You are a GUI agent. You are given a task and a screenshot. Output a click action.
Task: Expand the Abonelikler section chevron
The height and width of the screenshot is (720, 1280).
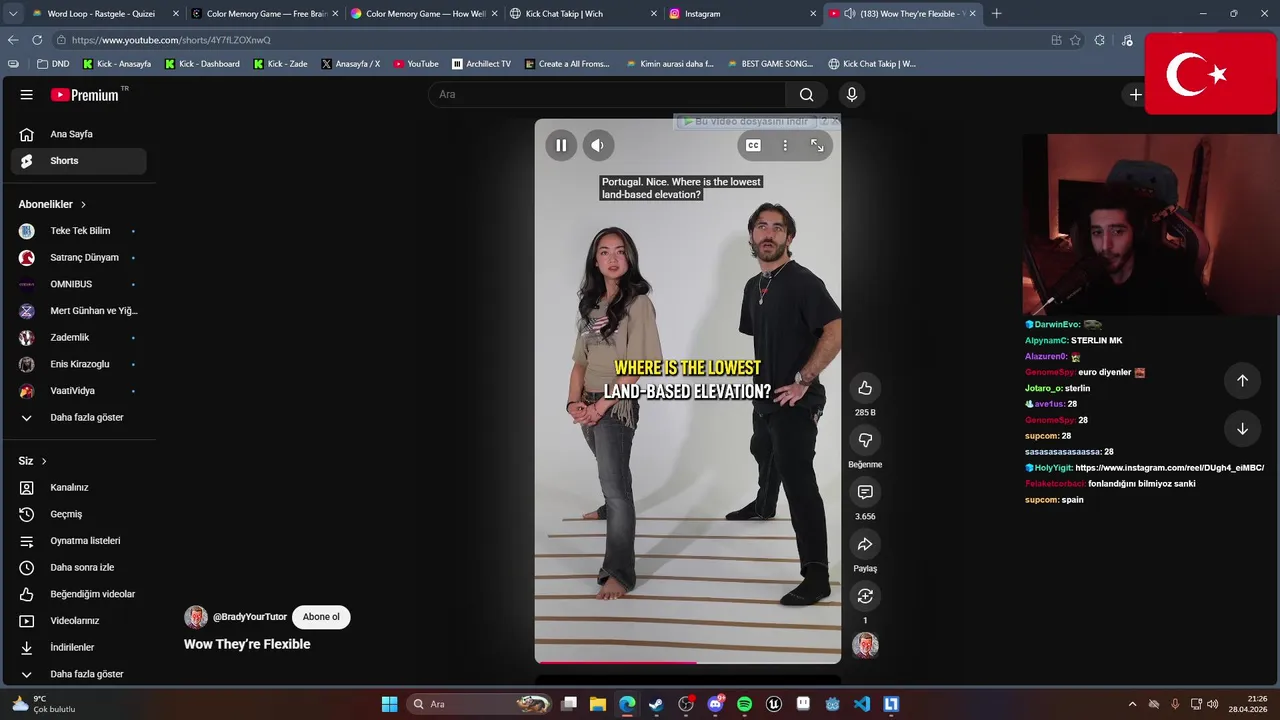[83, 204]
